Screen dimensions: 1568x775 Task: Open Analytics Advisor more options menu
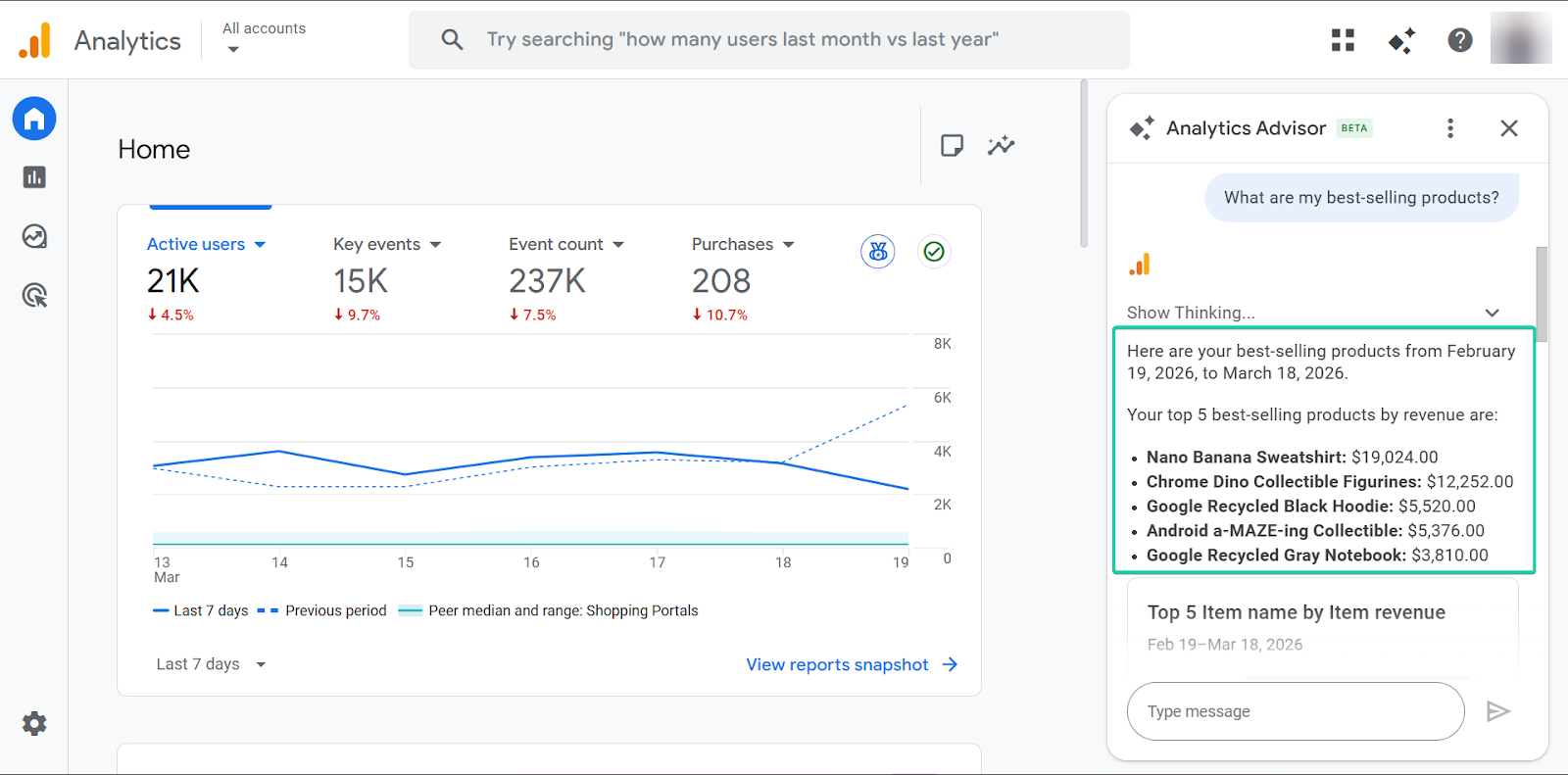pos(1450,128)
